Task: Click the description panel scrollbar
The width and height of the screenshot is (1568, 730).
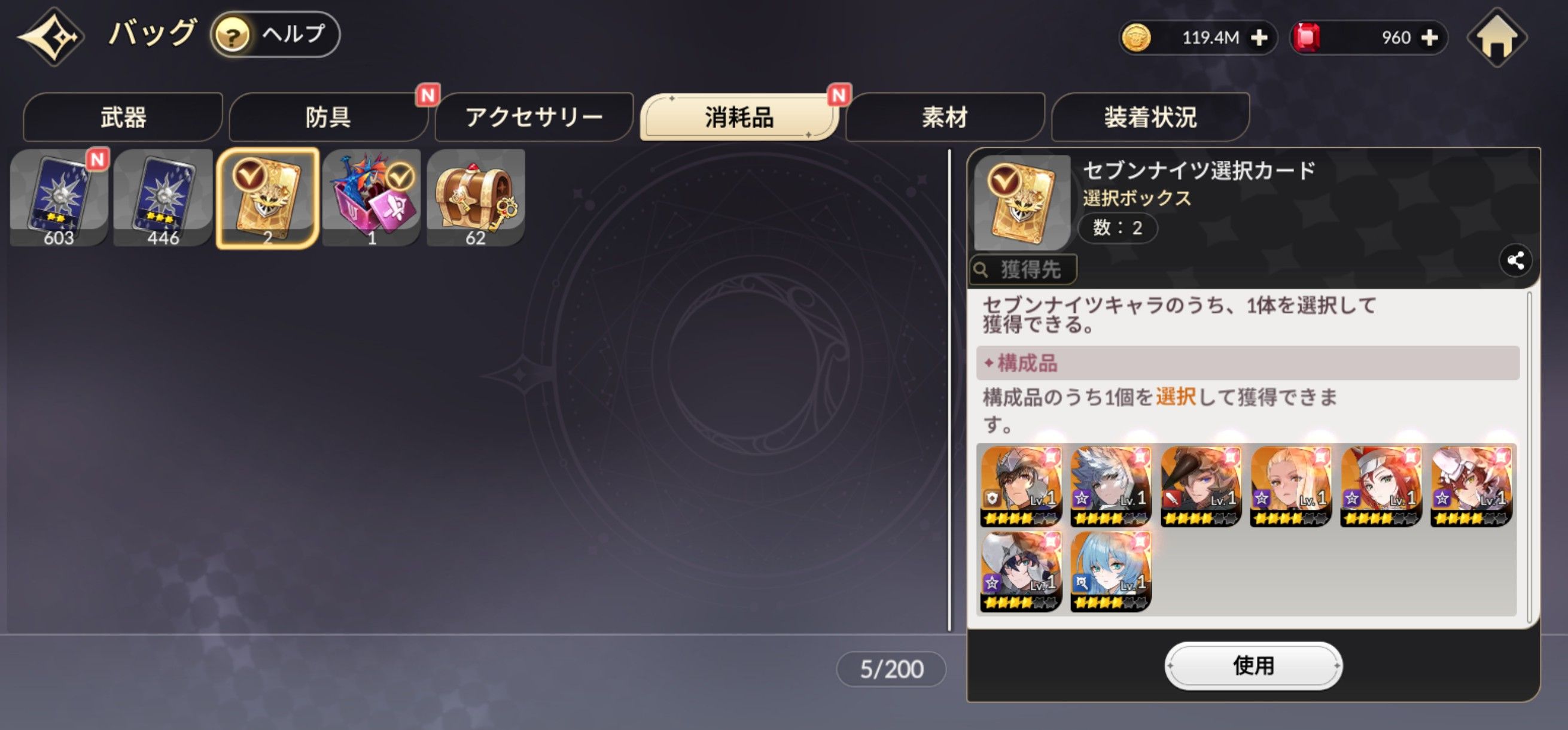Action: point(1530,457)
